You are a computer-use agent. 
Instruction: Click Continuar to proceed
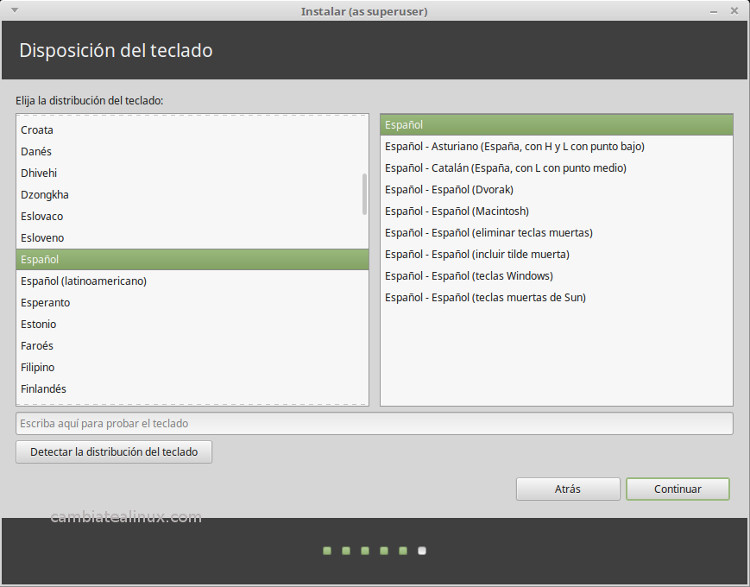click(678, 489)
